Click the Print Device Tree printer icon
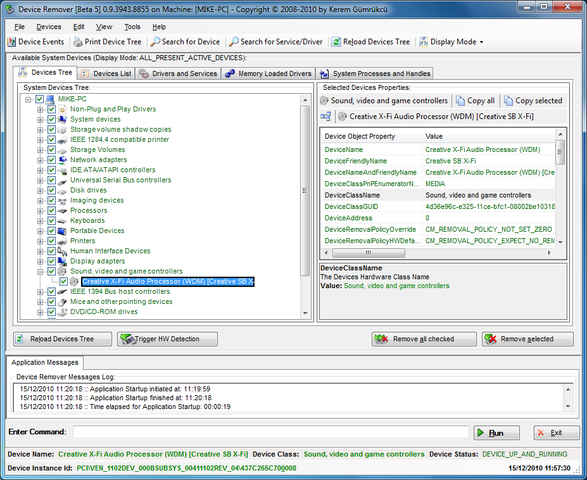The image size is (587, 480). click(x=78, y=42)
